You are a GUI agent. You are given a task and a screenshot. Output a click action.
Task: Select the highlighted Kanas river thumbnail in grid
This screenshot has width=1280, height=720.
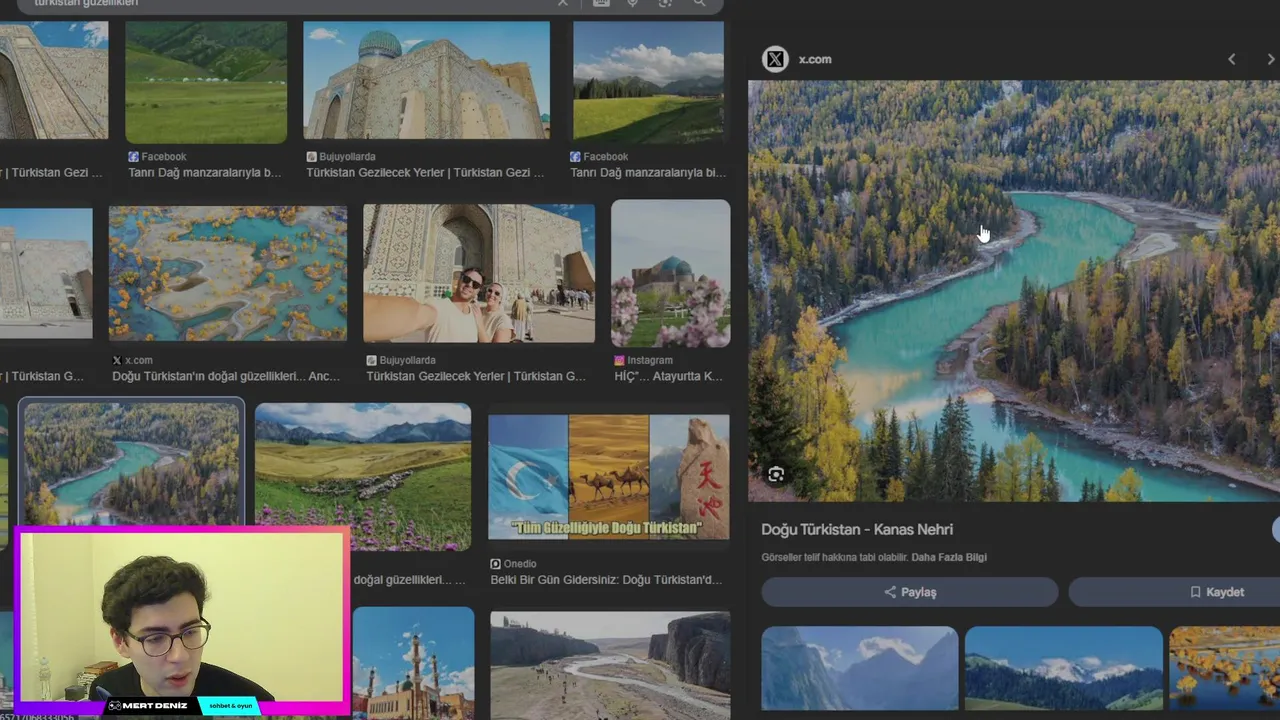132,462
